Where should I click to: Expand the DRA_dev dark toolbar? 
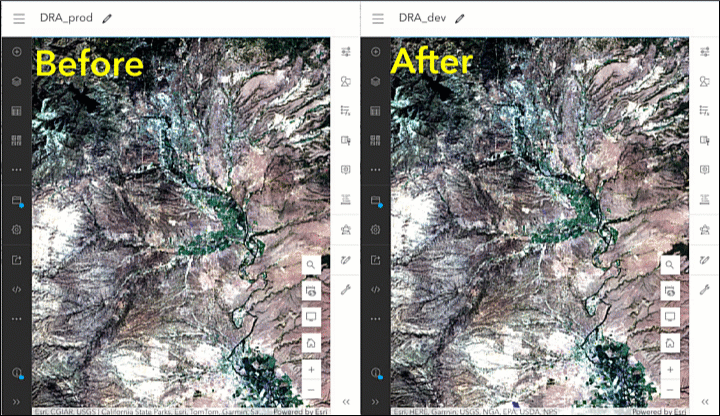[376, 402]
